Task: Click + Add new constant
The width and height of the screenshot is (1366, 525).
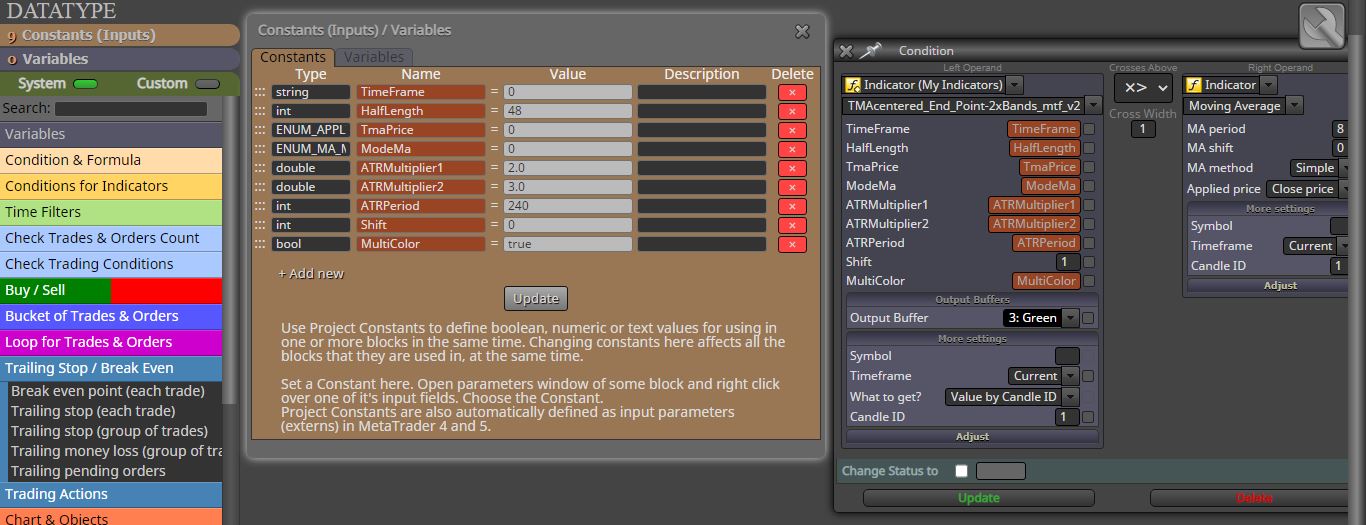Action: [310, 273]
